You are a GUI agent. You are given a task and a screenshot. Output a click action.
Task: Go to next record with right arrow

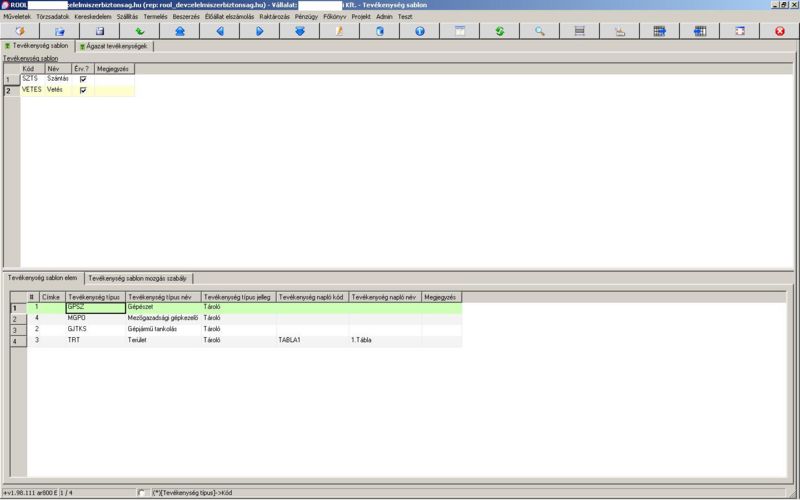(x=260, y=32)
